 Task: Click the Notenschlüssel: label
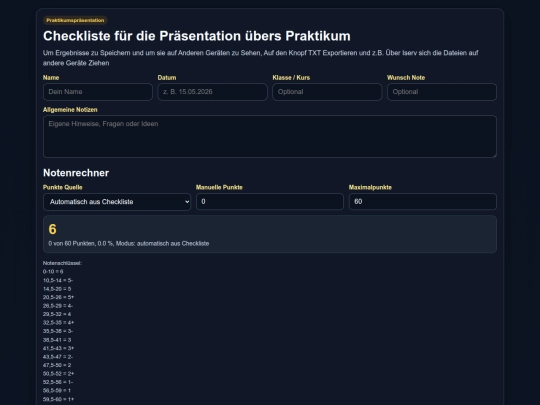coord(62,263)
